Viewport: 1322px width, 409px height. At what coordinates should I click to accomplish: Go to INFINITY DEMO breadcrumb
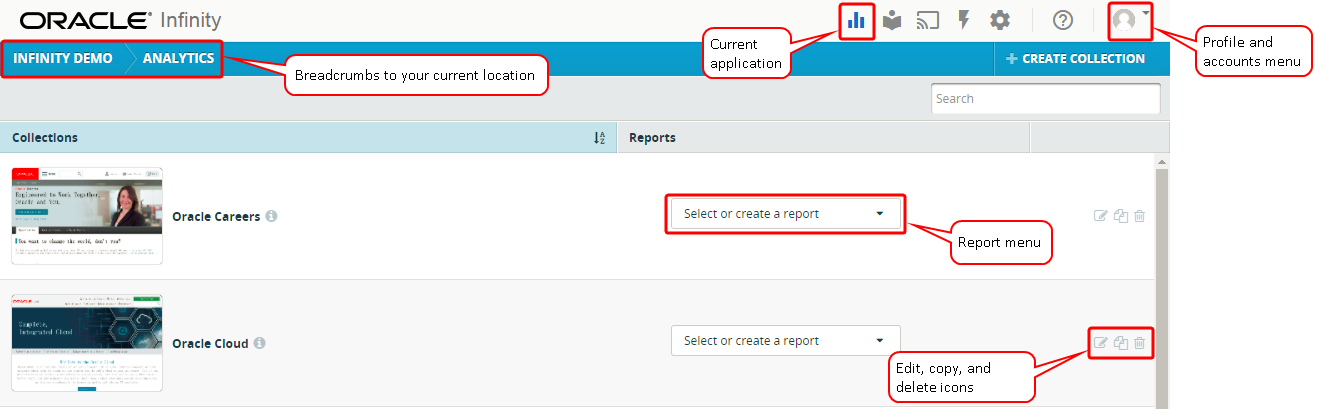tap(63, 58)
